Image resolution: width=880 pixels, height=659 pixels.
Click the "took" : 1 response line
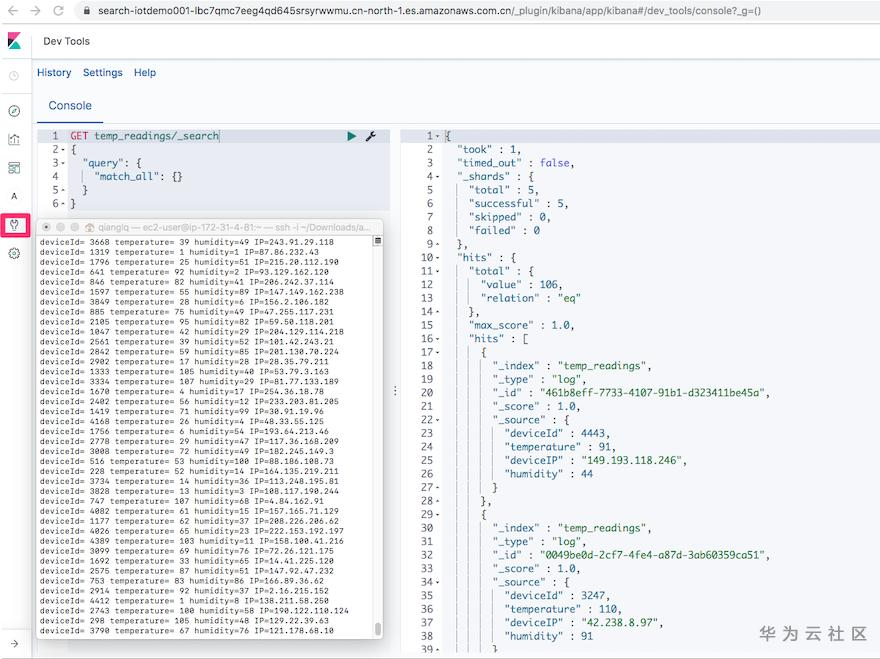click(489, 149)
